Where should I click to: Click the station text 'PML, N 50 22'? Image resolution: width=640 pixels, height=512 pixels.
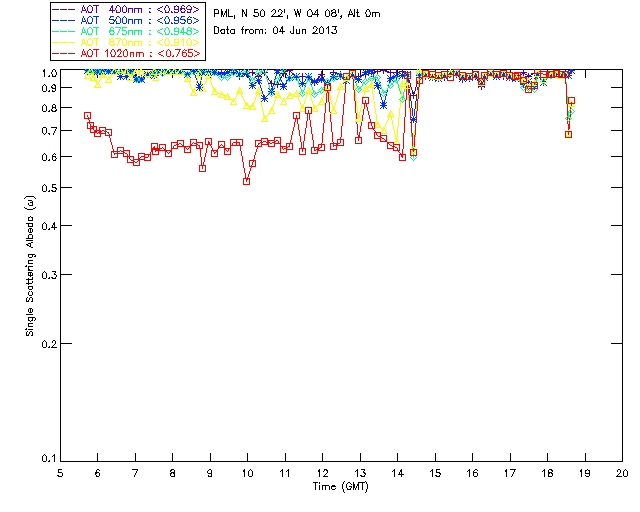(249, 14)
